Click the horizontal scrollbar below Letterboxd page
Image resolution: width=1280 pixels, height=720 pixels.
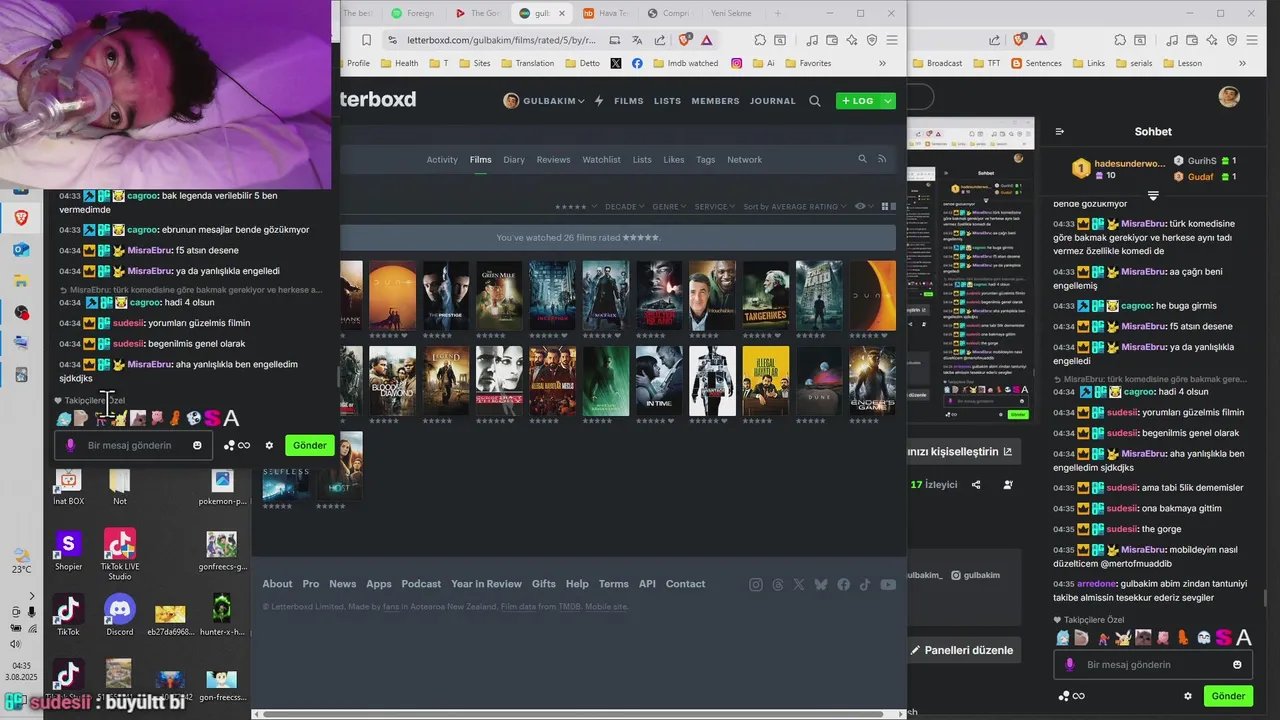point(575,714)
